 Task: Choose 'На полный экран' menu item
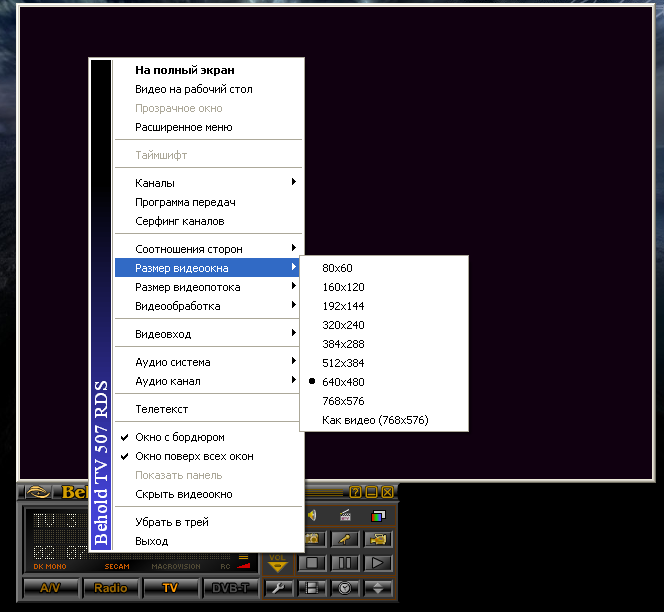point(185,71)
